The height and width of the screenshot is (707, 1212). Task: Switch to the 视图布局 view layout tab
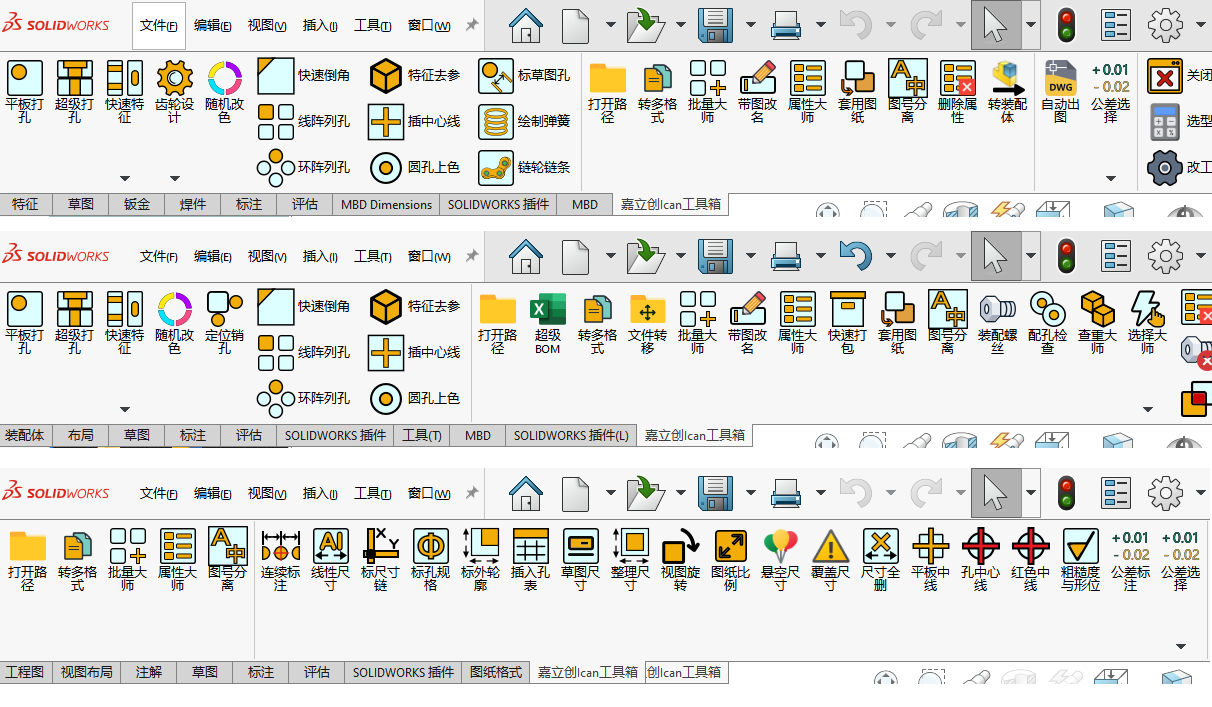pyautogui.click(x=87, y=672)
